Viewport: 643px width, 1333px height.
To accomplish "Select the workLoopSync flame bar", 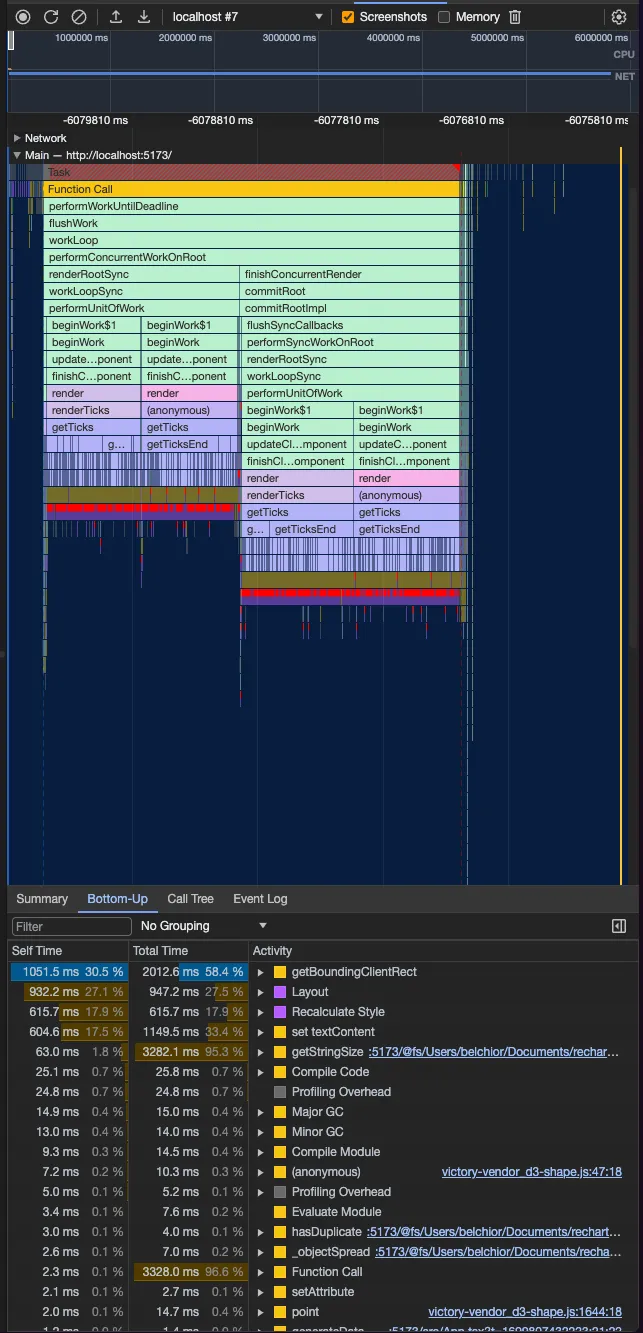I will [350, 376].
